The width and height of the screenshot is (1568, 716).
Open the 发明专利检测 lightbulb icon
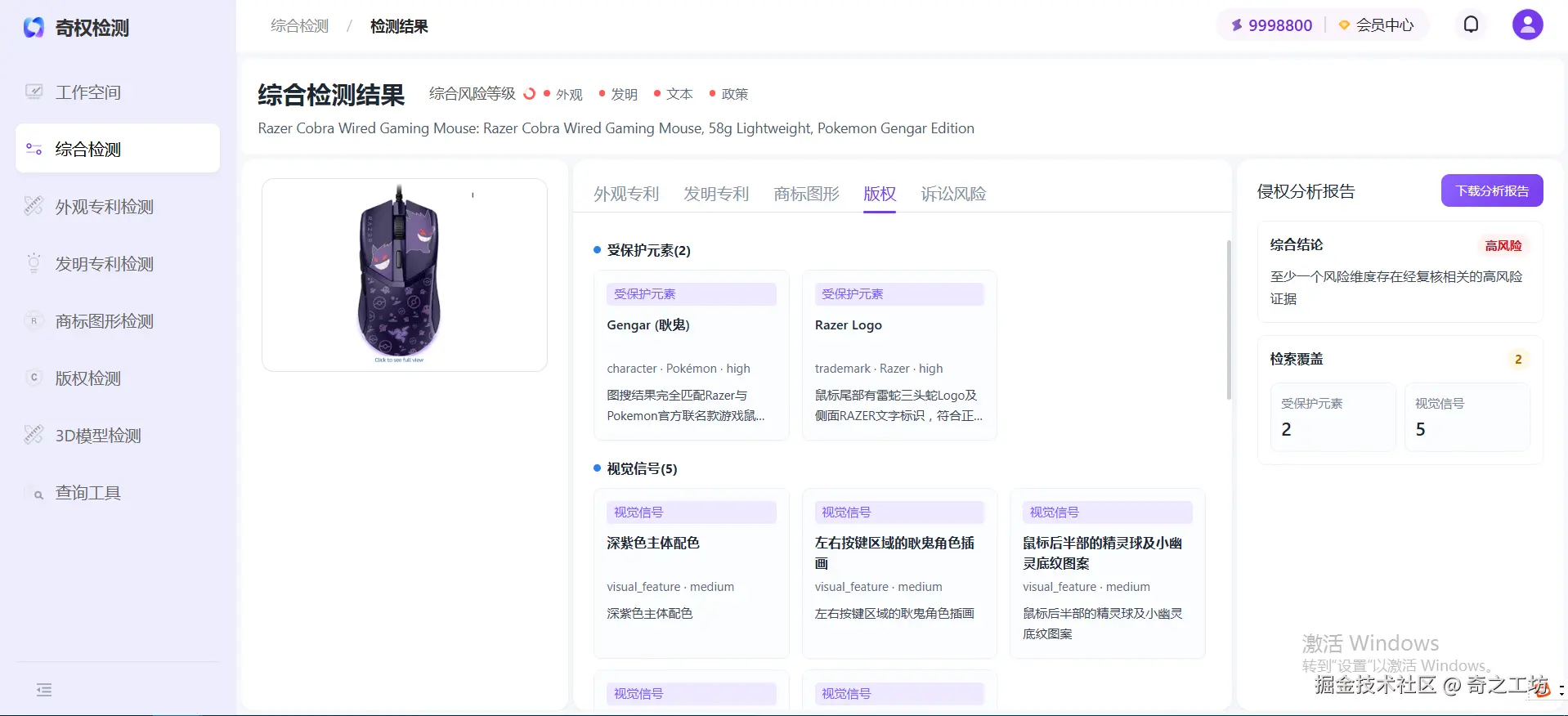[34, 263]
